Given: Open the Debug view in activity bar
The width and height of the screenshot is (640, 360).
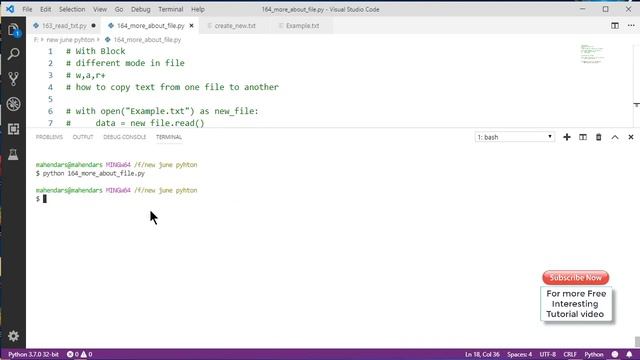Looking at the screenshot, I should pyautogui.click(x=13, y=104).
